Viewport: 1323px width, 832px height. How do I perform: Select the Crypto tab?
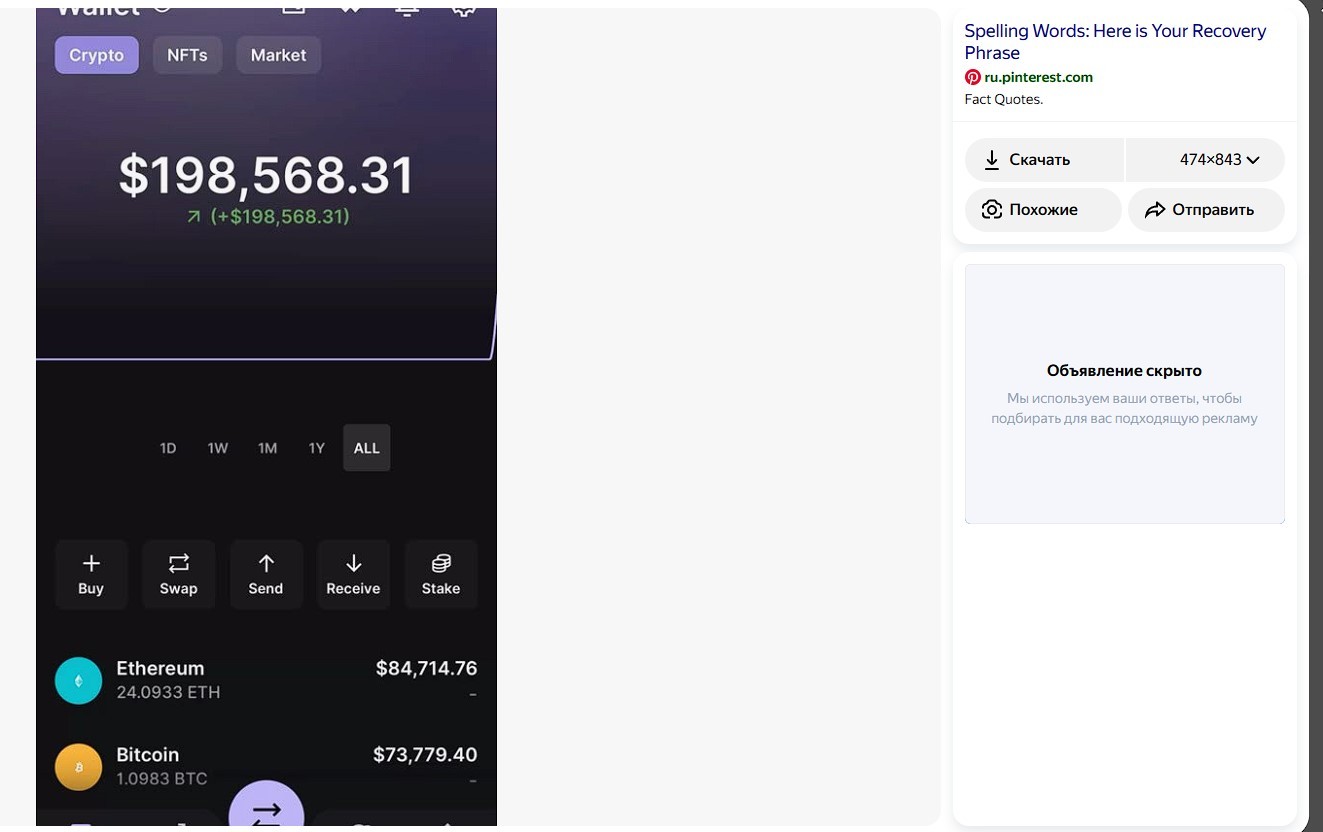pos(96,55)
